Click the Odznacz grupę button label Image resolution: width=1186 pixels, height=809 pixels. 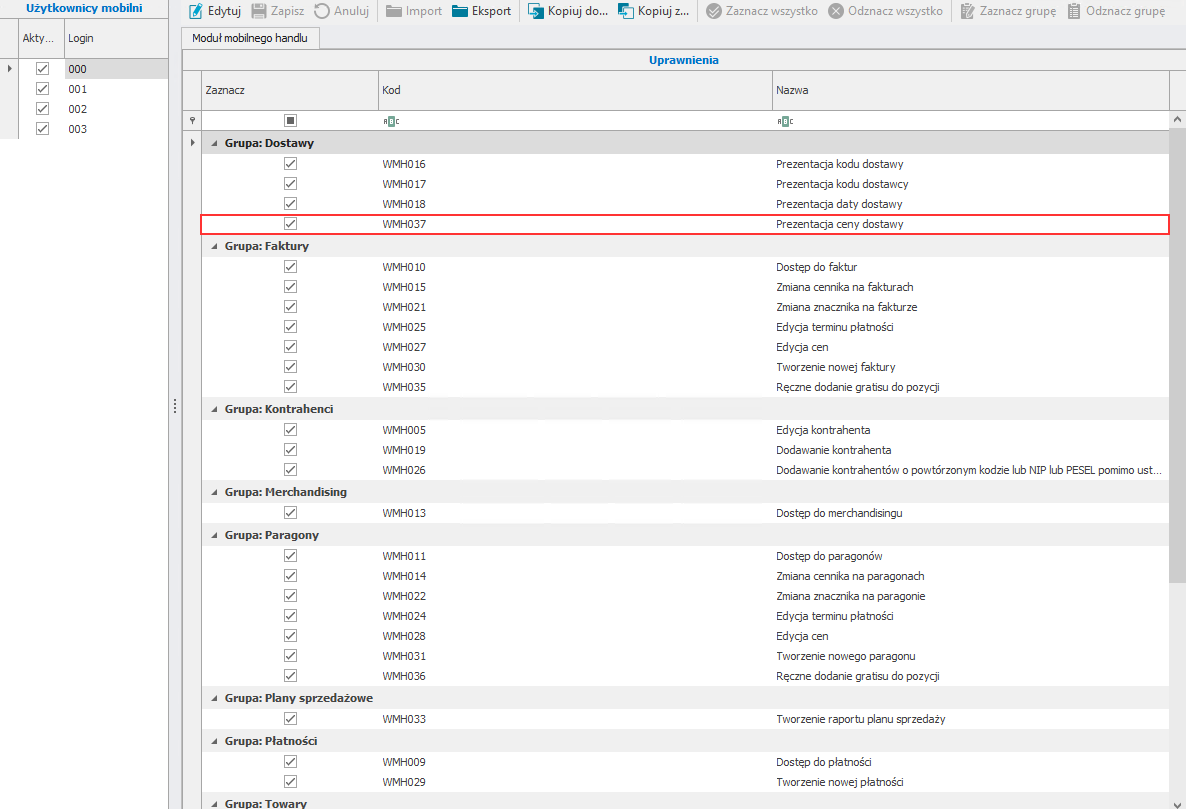click(x=1125, y=11)
